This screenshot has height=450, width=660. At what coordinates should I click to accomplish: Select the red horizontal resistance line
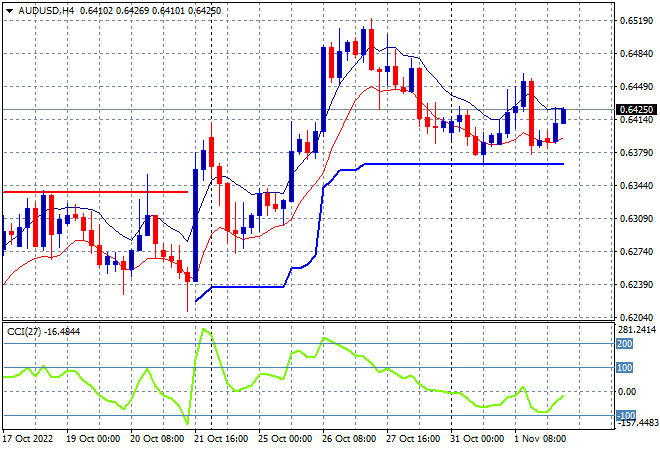(x=96, y=192)
